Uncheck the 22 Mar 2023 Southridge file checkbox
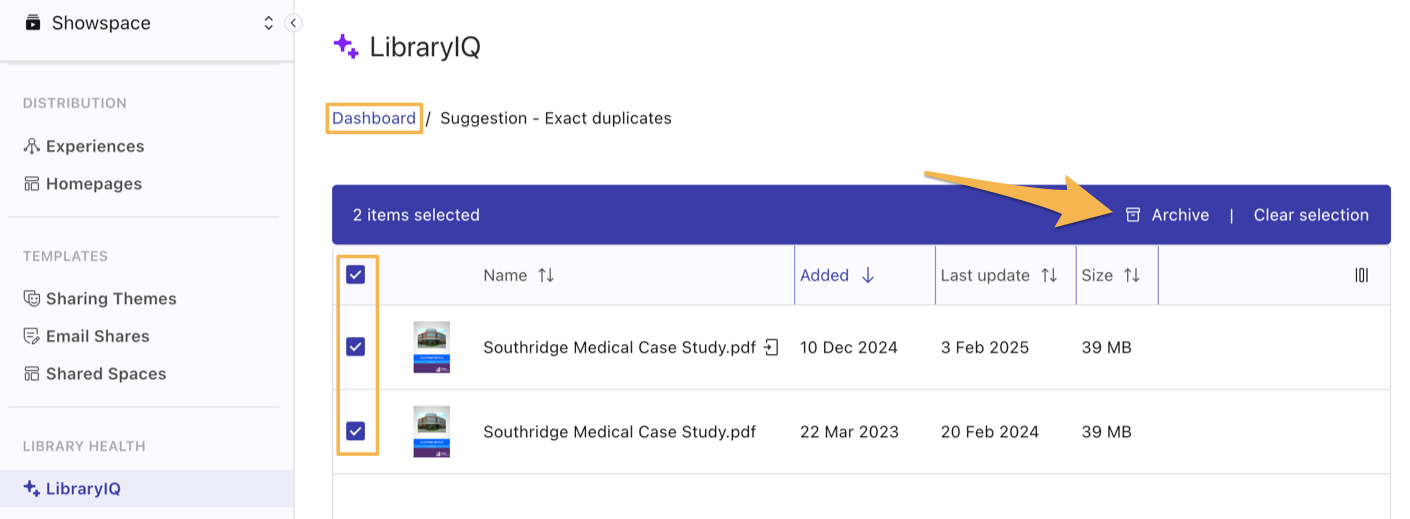This screenshot has height=519, width=1410. 356,431
